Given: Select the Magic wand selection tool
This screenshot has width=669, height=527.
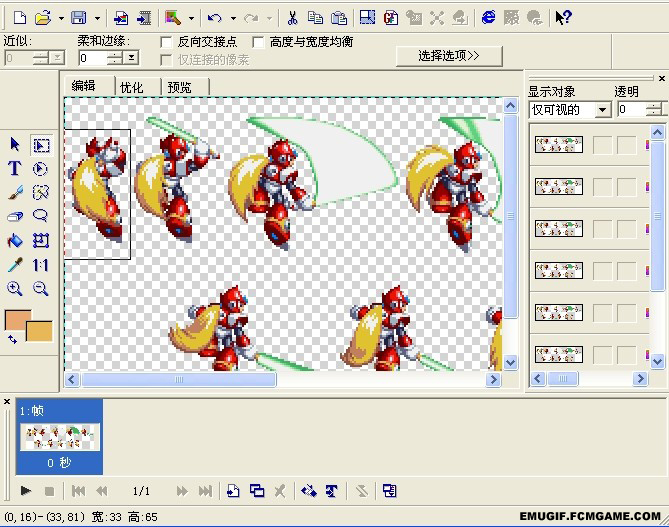Looking at the screenshot, I should tap(41, 192).
